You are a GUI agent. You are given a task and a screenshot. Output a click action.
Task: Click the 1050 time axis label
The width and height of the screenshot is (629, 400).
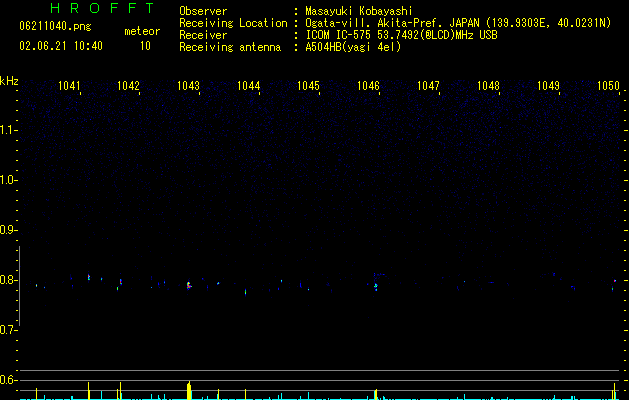(609, 85)
